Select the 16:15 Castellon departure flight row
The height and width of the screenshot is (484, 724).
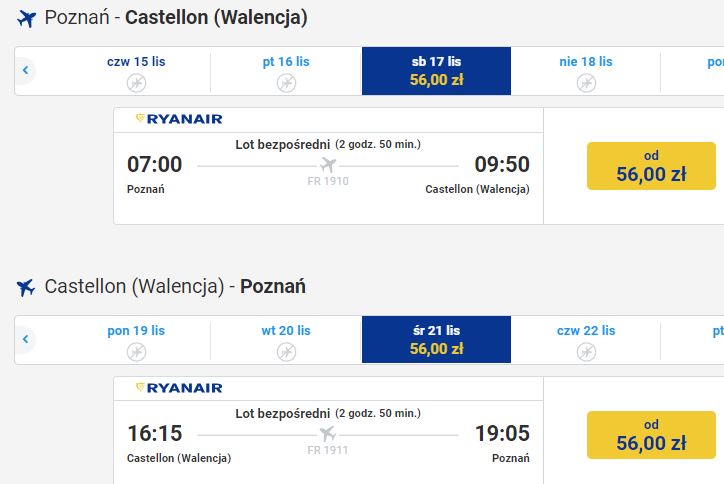coord(328,435)
